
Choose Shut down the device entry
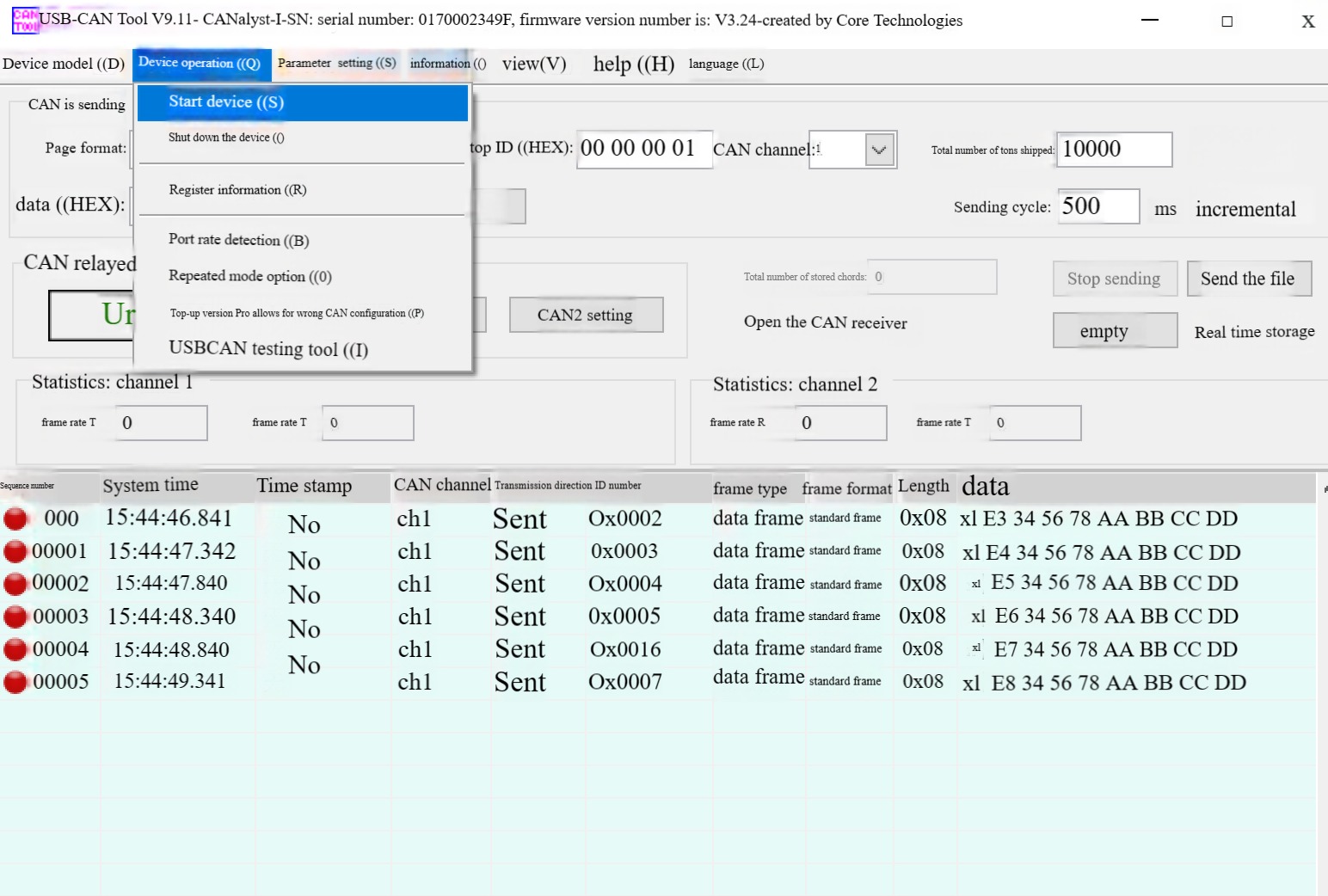tap(303, 138)
